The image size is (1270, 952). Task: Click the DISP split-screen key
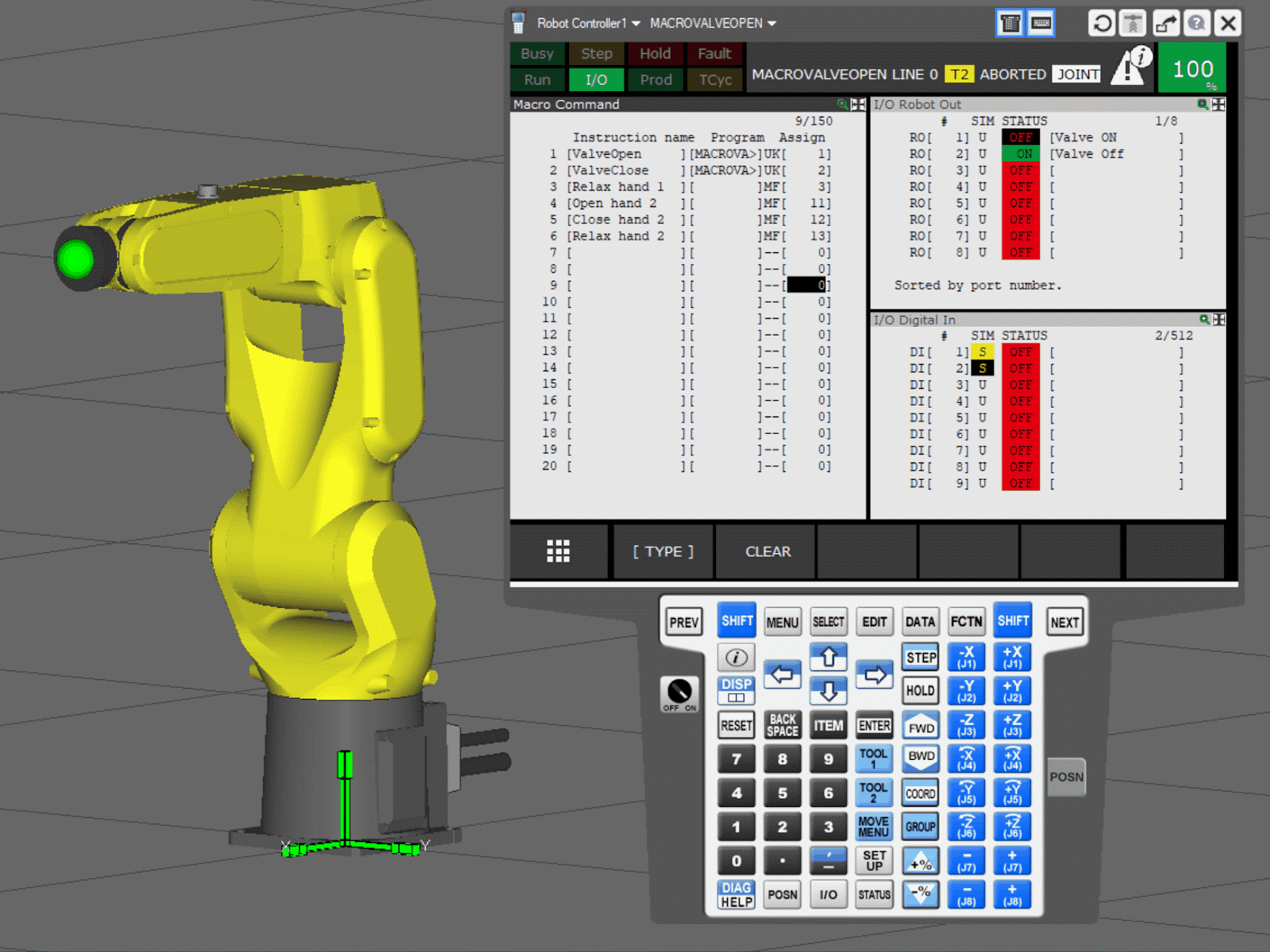coord(736,690)
